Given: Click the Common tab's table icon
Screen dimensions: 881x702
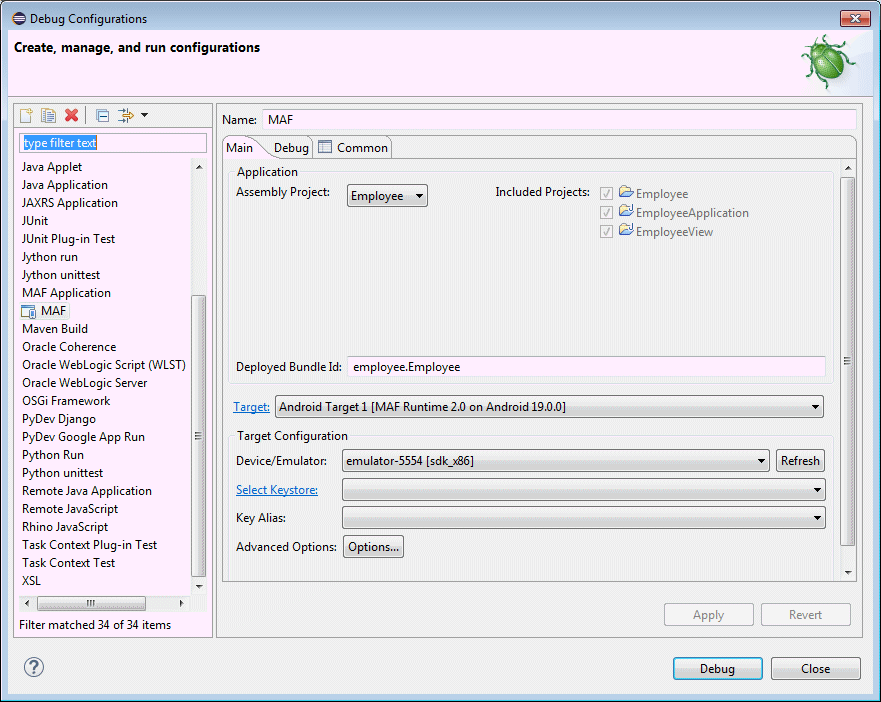Looking at the screenshot, I should [325, 147].
